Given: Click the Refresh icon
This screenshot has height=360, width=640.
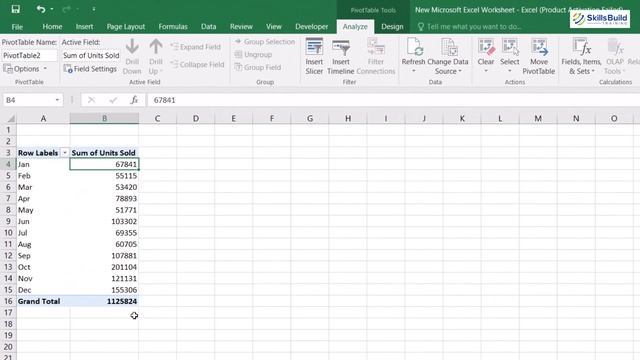Looking at the screenshot, I should [x=414, y=47].
